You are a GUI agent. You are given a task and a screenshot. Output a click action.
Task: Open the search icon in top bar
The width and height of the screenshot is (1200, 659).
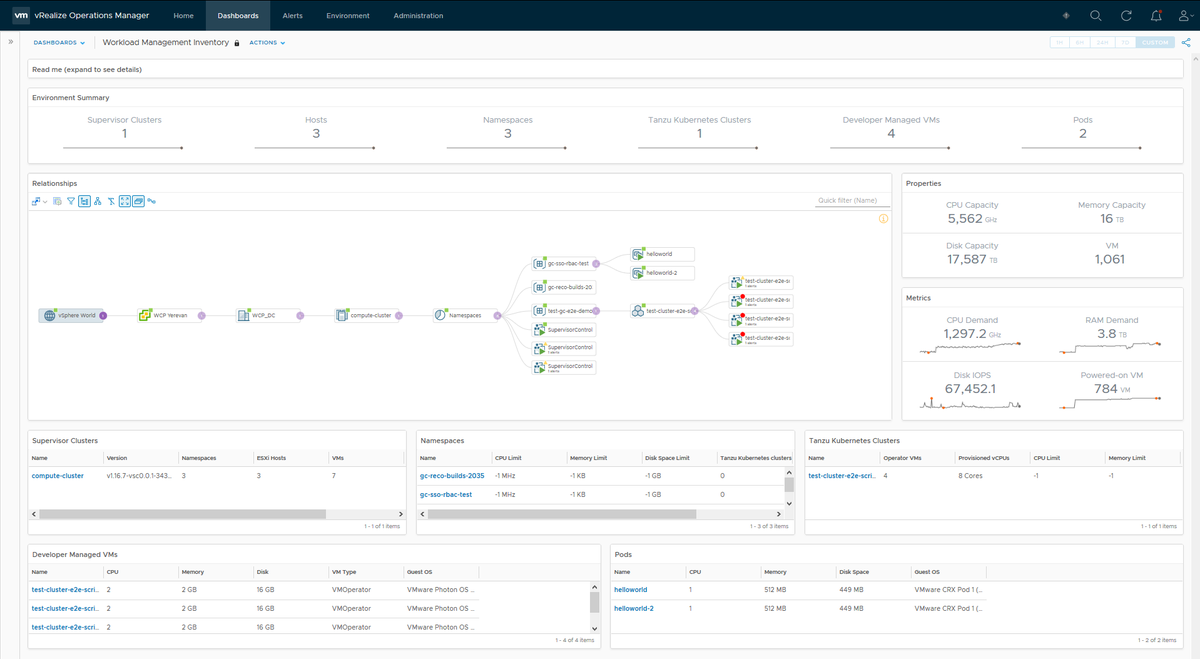point(1096,16)
